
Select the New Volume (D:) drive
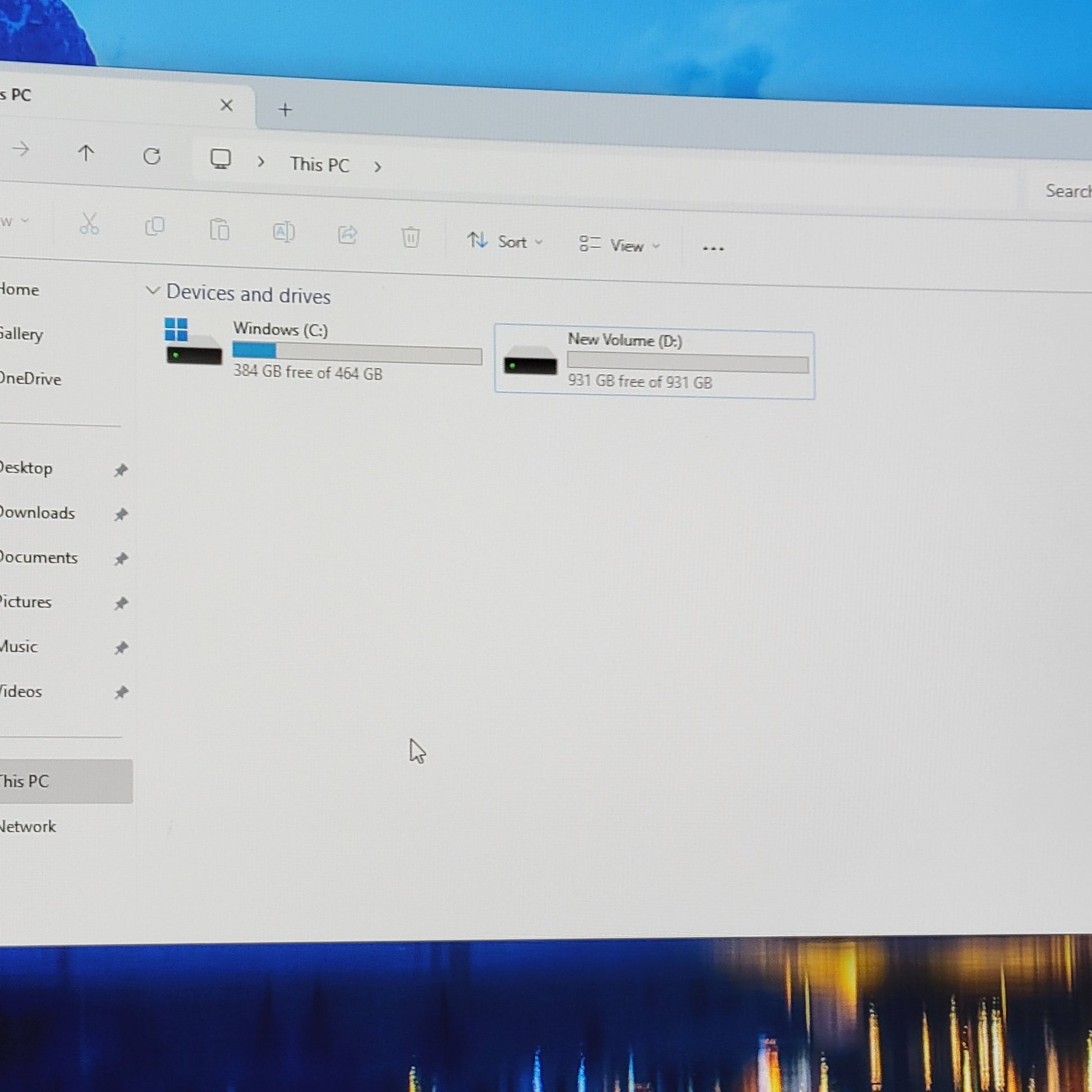click(x=654, y=362)
